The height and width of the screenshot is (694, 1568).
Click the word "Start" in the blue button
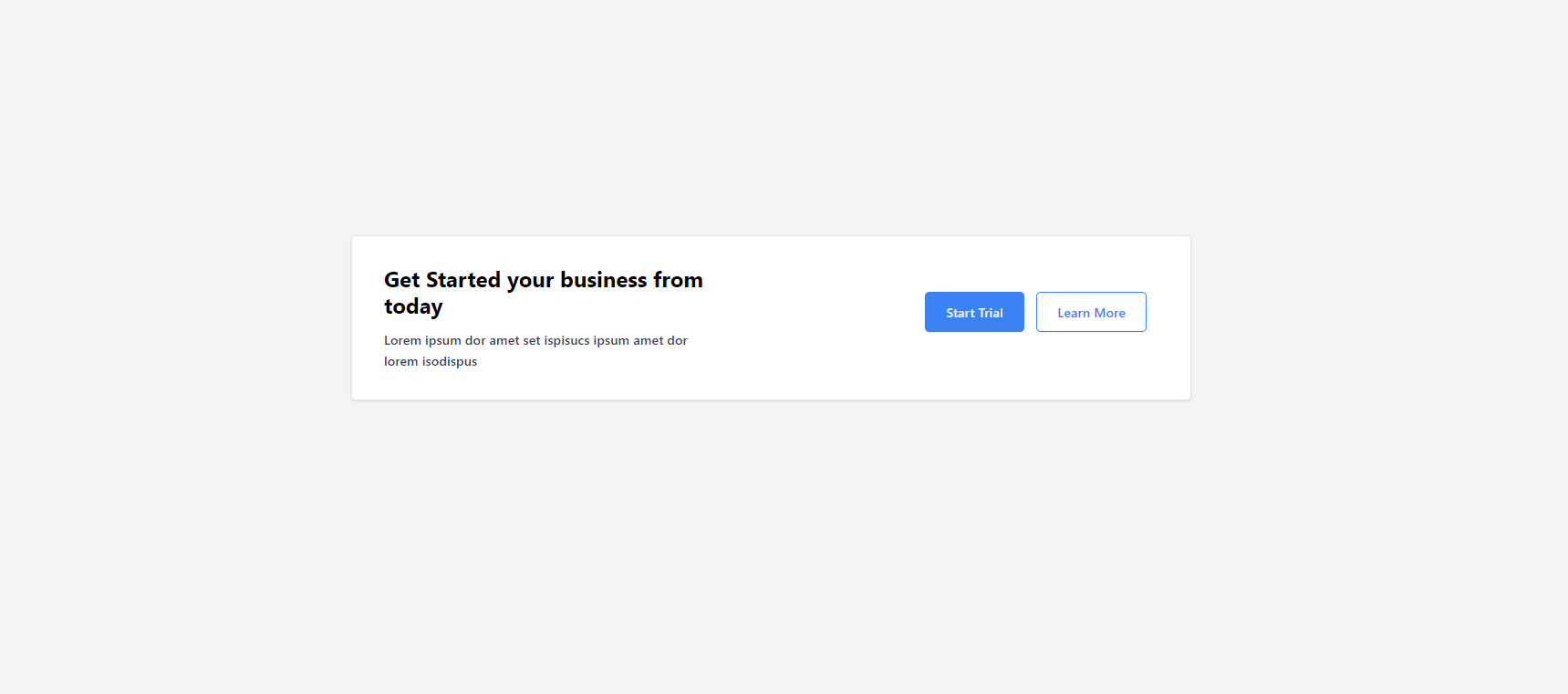coord(961,313)
